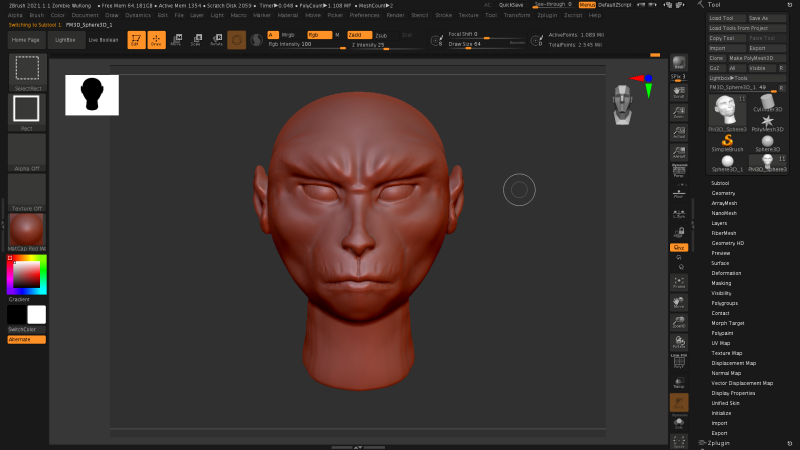Open the Preferences menu
800x450 pixels.
coord(364,16)
